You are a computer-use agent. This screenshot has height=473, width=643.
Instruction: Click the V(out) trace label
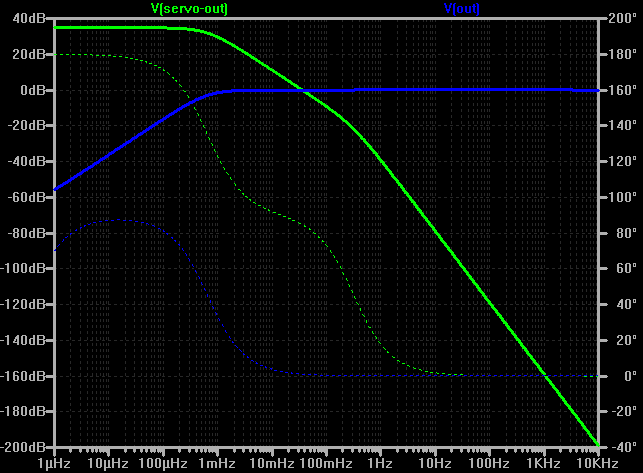(462, 9)
